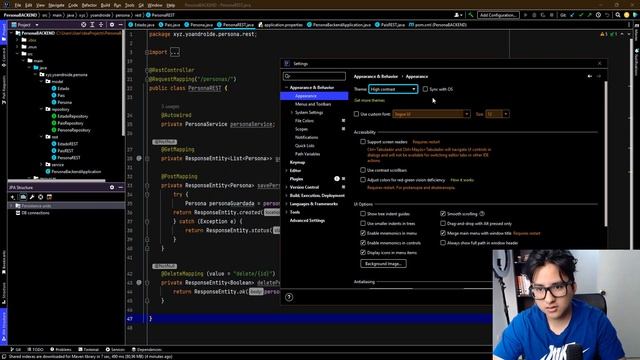Switch to the application.properties tab
Screen dimensions: 640x360
pyautogui.click(x=280, y=25)
